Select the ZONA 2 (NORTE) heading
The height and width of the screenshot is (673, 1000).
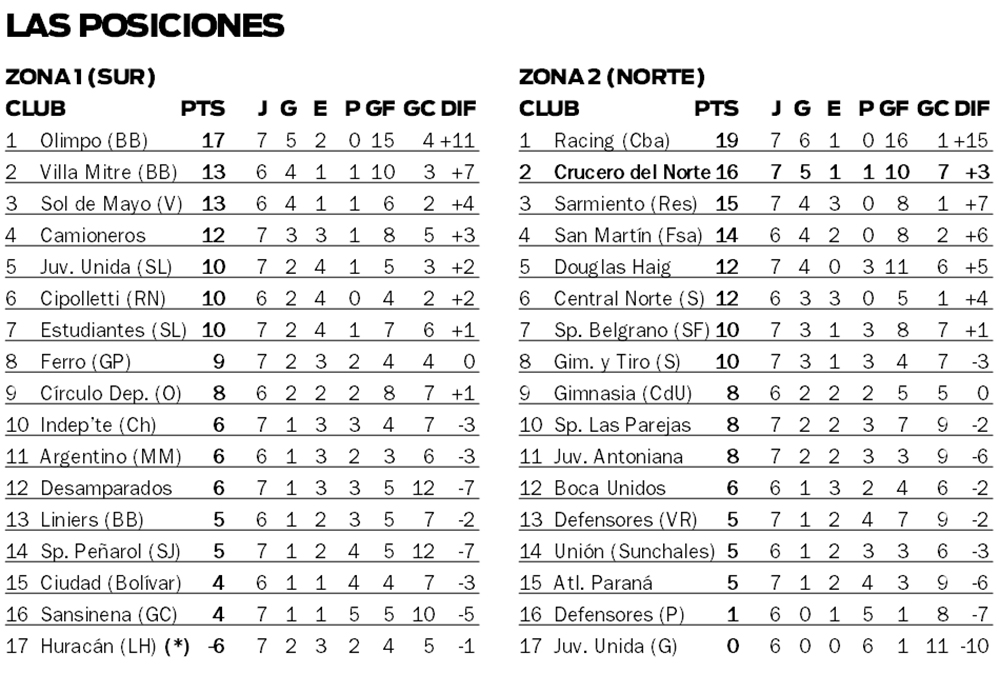coord(611,77)
